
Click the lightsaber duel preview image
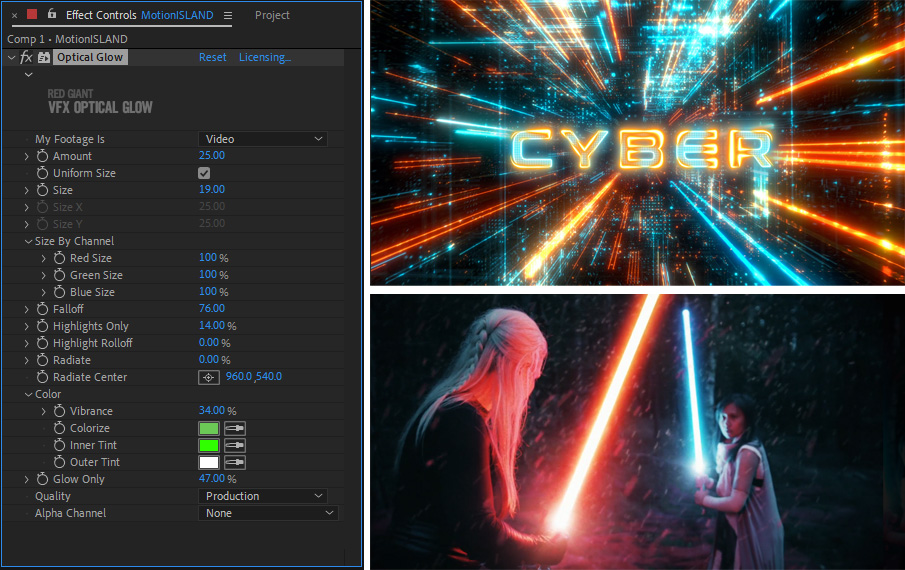tap(637, 432)
